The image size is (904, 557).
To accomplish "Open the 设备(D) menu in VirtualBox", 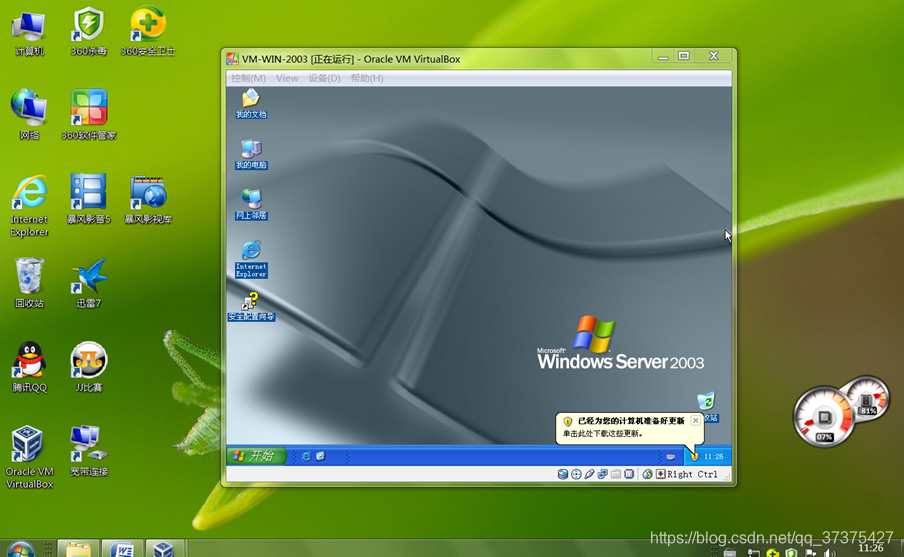I will point(324,78).
